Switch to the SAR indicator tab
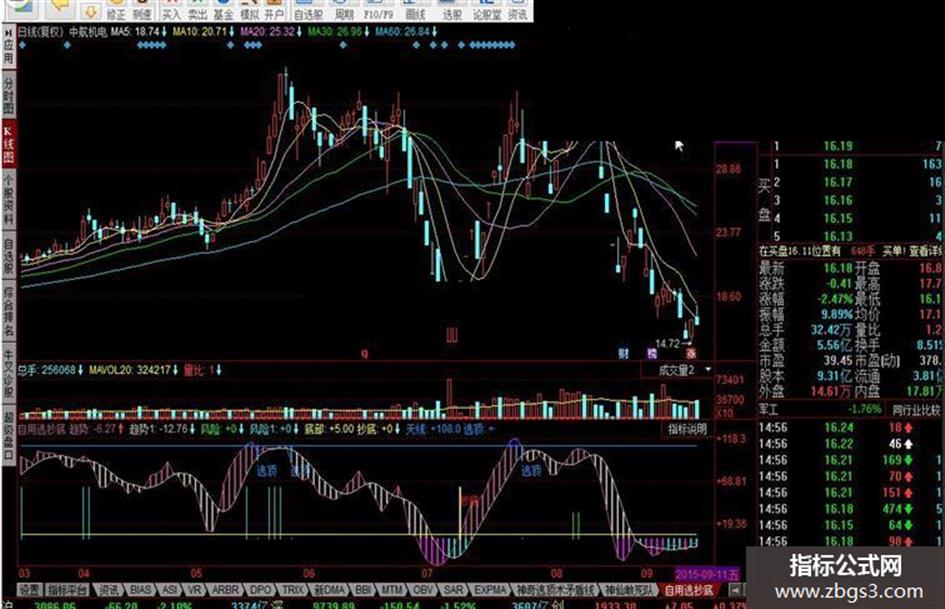This screenshot has width=945, height=609. coord(453,589)
